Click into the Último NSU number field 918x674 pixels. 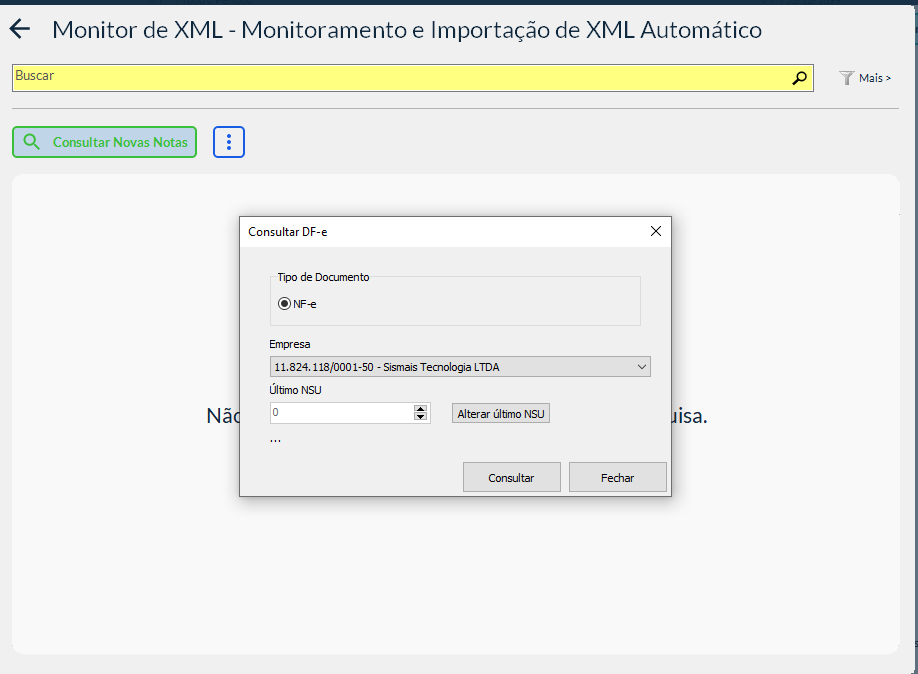(340, 413)
